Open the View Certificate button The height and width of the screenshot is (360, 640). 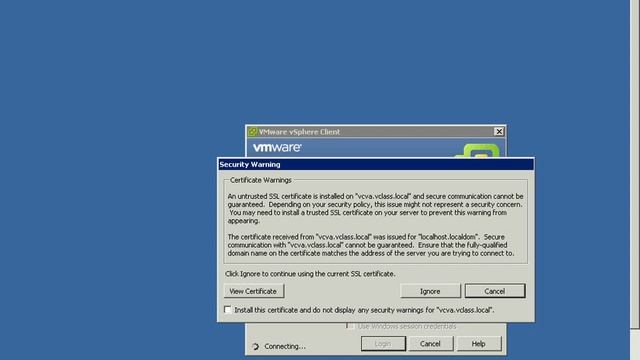(x=253, y=291)
